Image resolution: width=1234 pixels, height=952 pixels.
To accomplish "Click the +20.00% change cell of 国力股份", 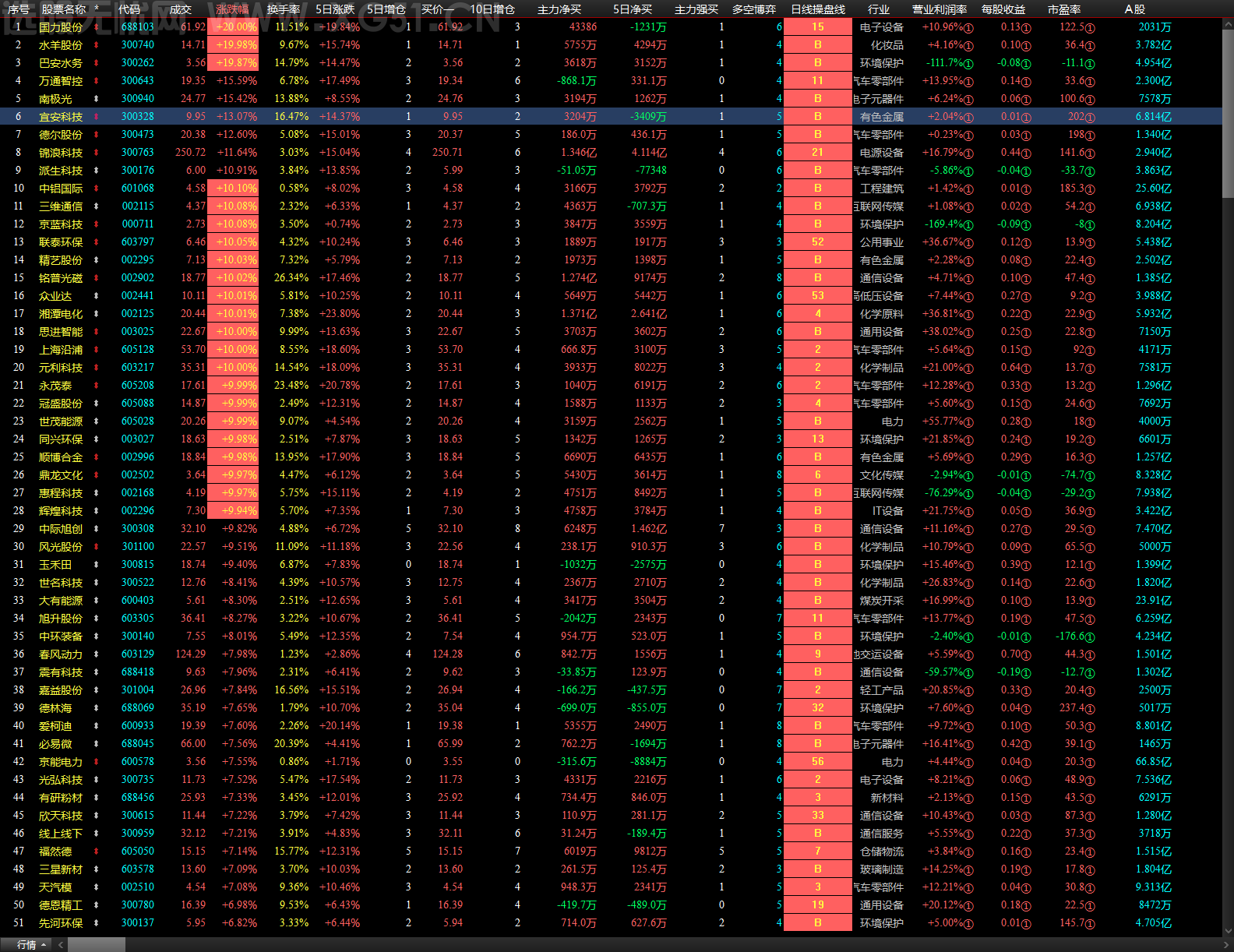I will 233,27.
